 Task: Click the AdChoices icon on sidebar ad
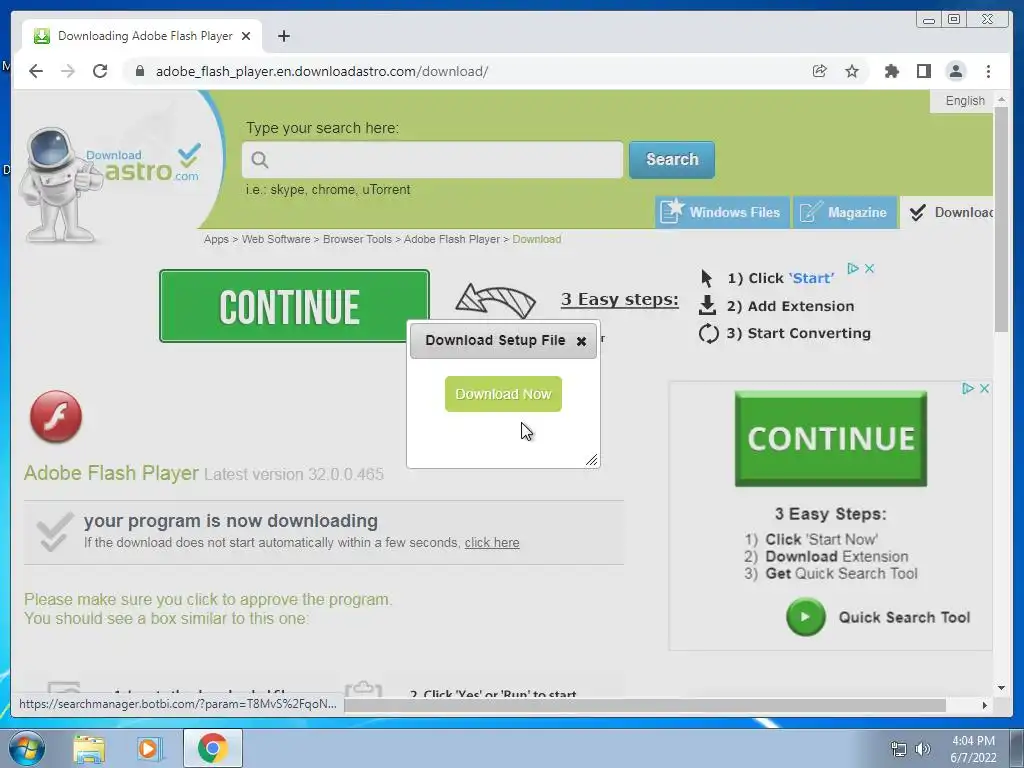click(968, 389)
